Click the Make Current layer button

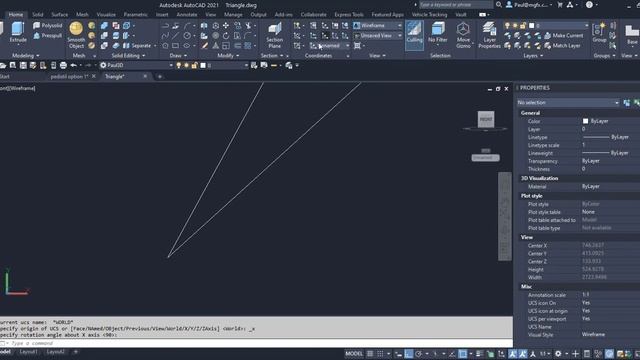point(563,36)
